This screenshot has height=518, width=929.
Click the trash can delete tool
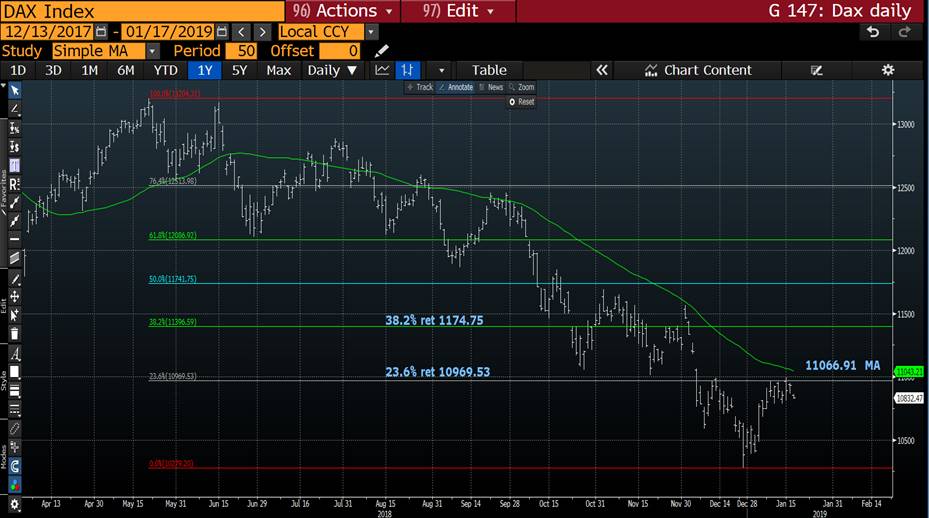(x=15, y=334)
